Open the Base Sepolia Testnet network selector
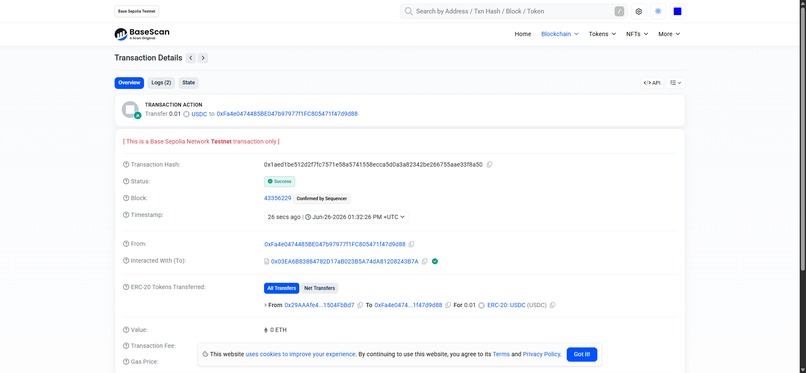 137,11
